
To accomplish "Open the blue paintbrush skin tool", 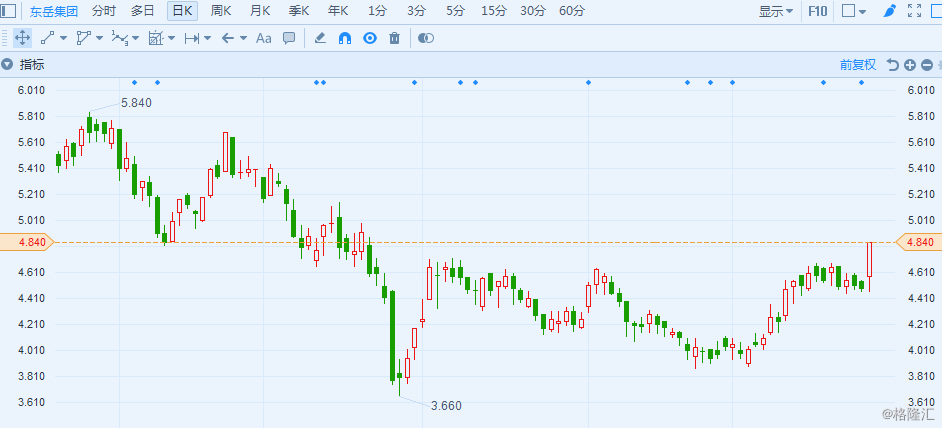I will pyautogui.click(x=890, y=11).
